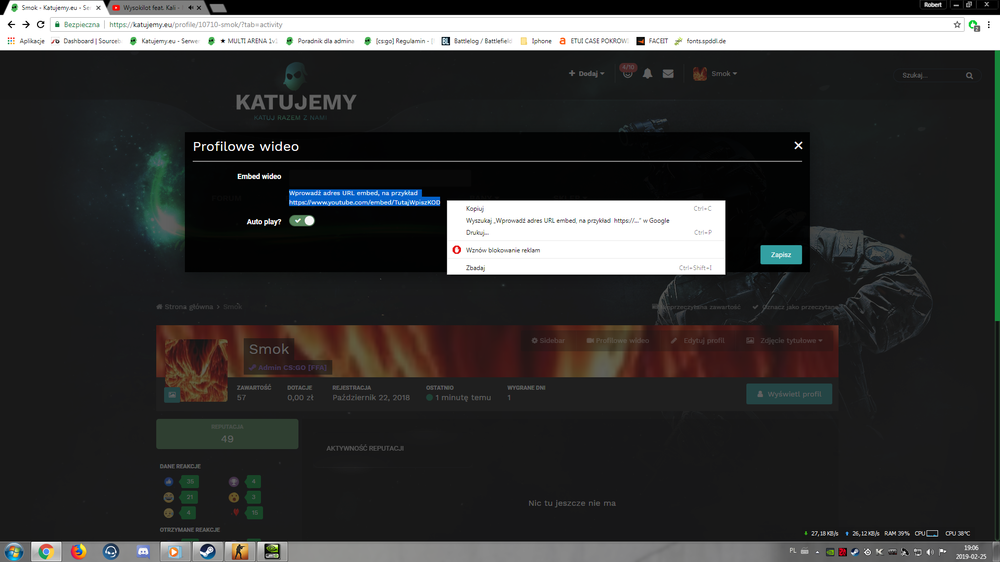Expand the Smok user menu
Viewport: 1000px width, 562px height.
point(715,73)
